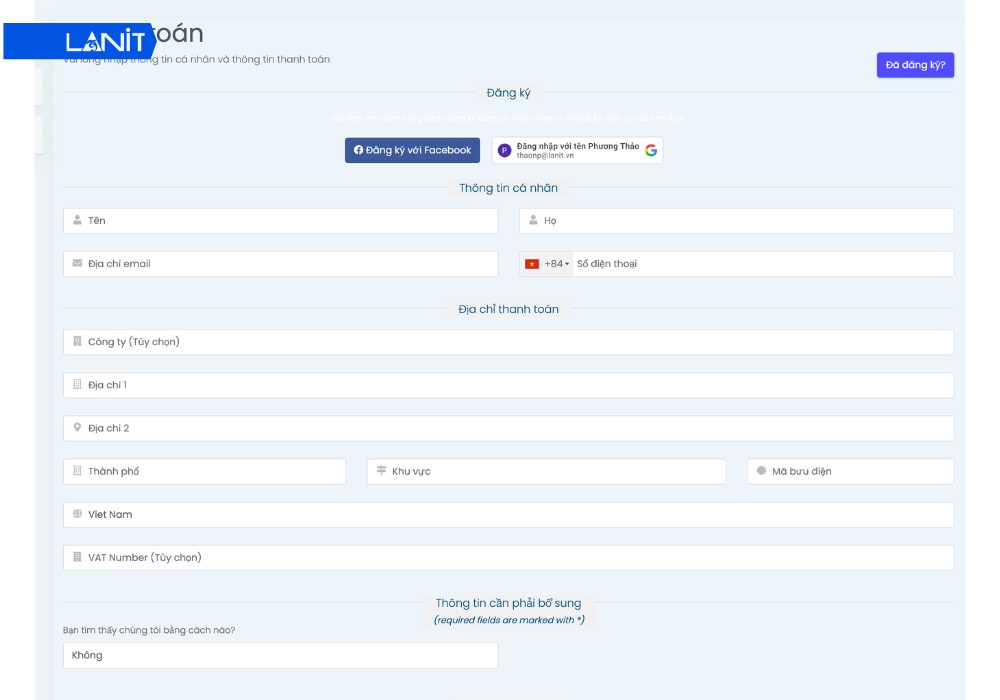Click the Đã đăng ký? button
This screenshot has height=700, width=1000.
pyautogui.click(x=915, y=65)
